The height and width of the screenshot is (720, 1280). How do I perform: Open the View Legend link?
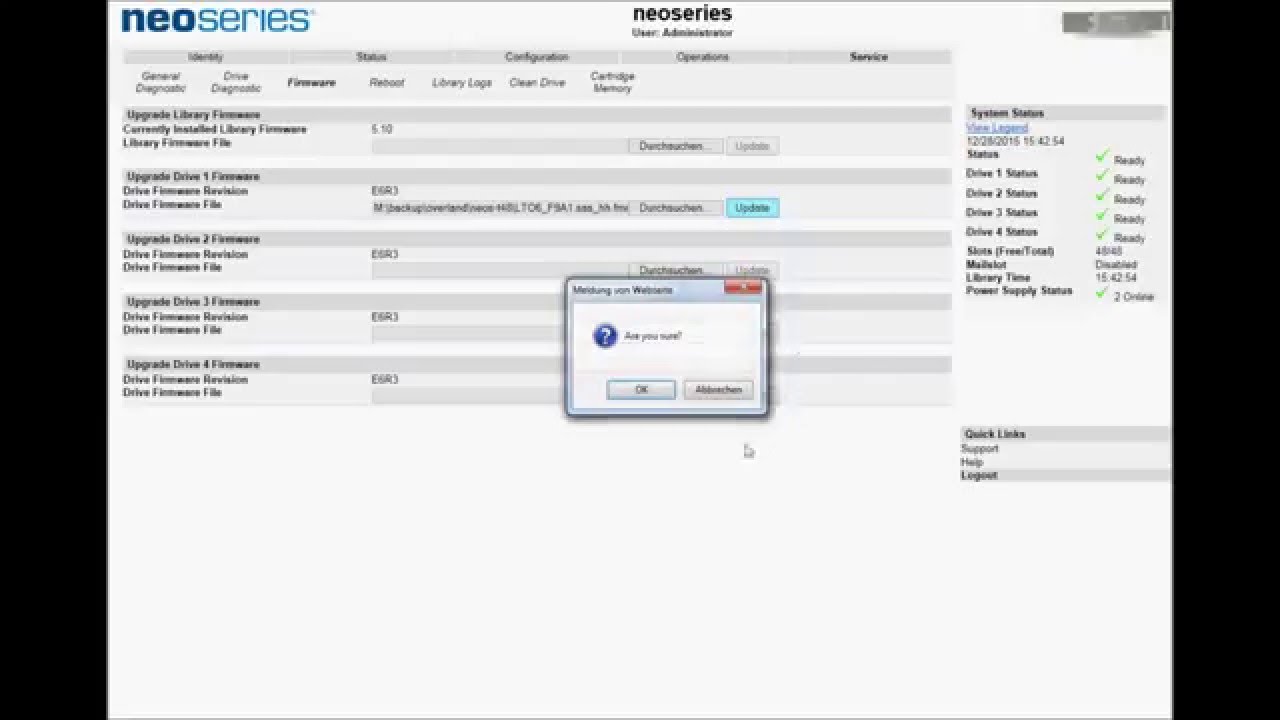tap(997, 128)
